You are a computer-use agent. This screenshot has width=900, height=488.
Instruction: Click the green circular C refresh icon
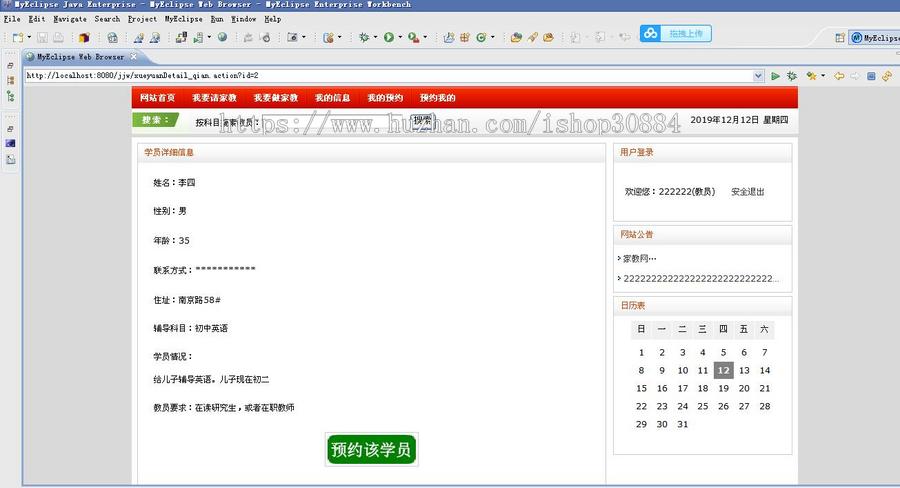coord(481,37)
